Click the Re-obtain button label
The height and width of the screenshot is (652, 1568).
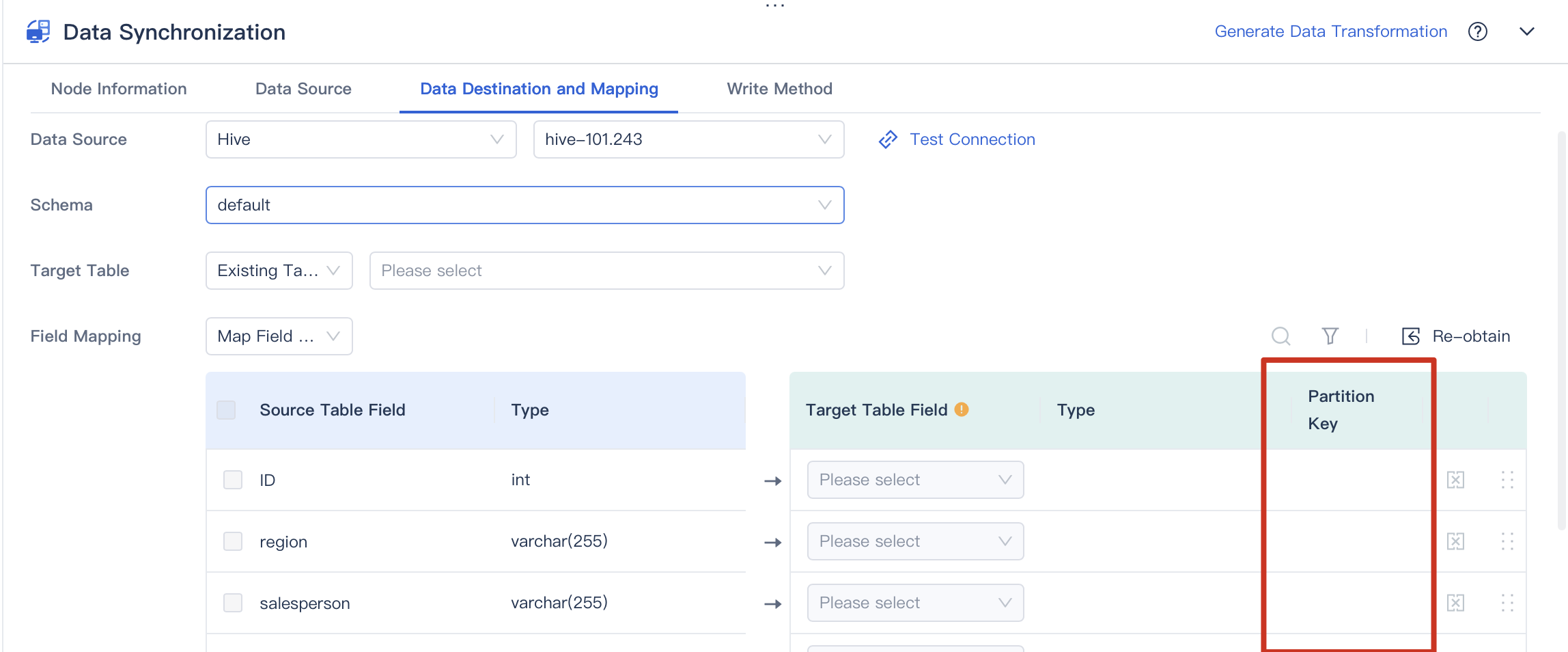tap(1471, 336)
